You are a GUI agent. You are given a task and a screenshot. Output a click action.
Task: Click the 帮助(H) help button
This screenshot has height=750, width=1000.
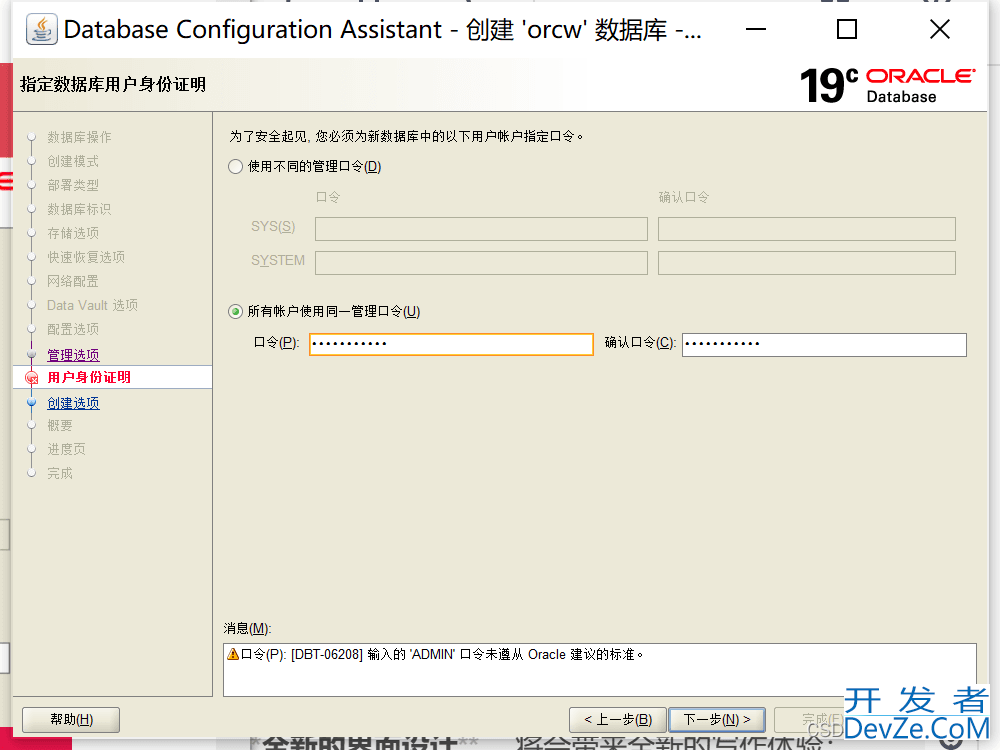[71, 719]
